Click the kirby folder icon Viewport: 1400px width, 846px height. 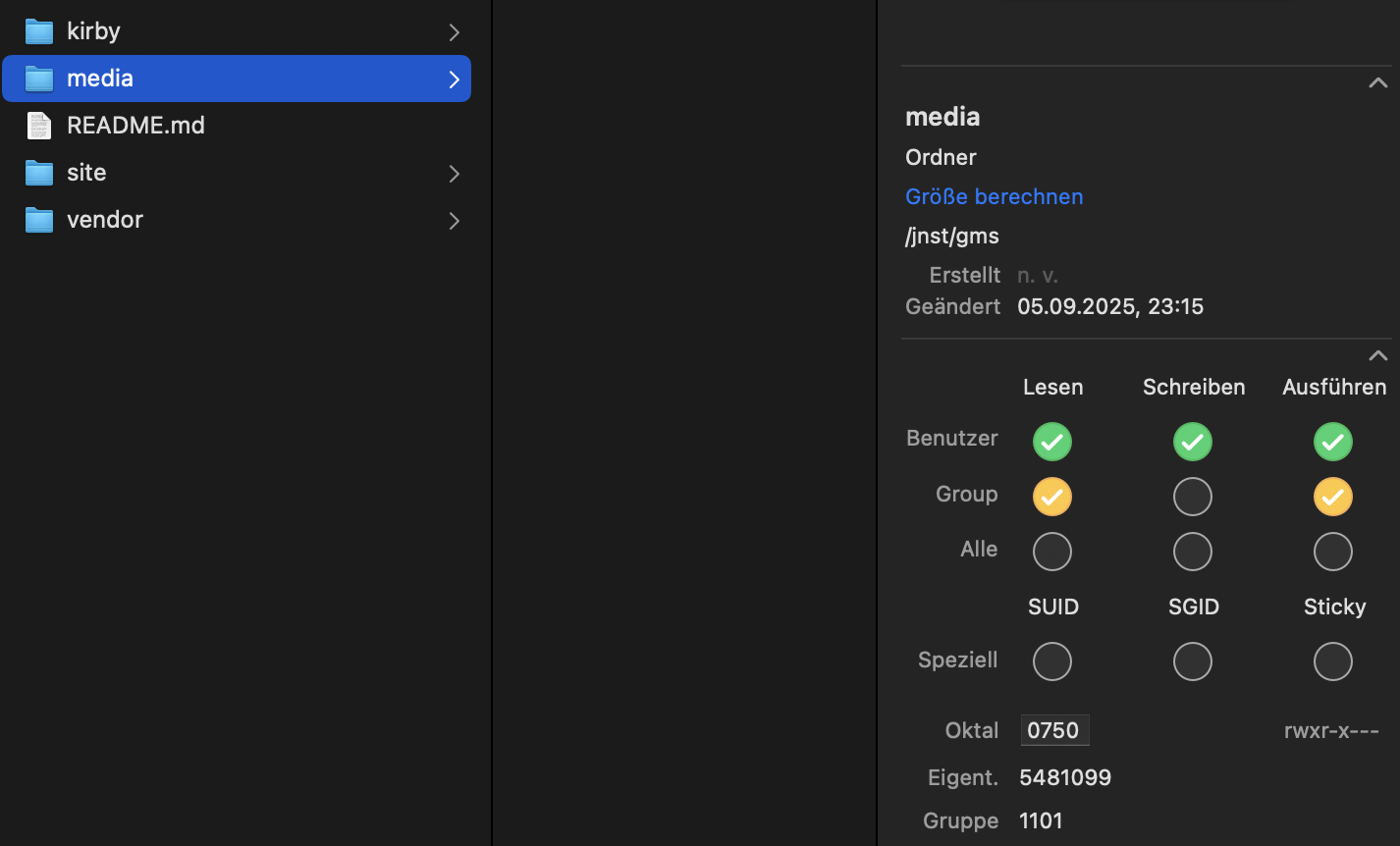pos(39,31)
